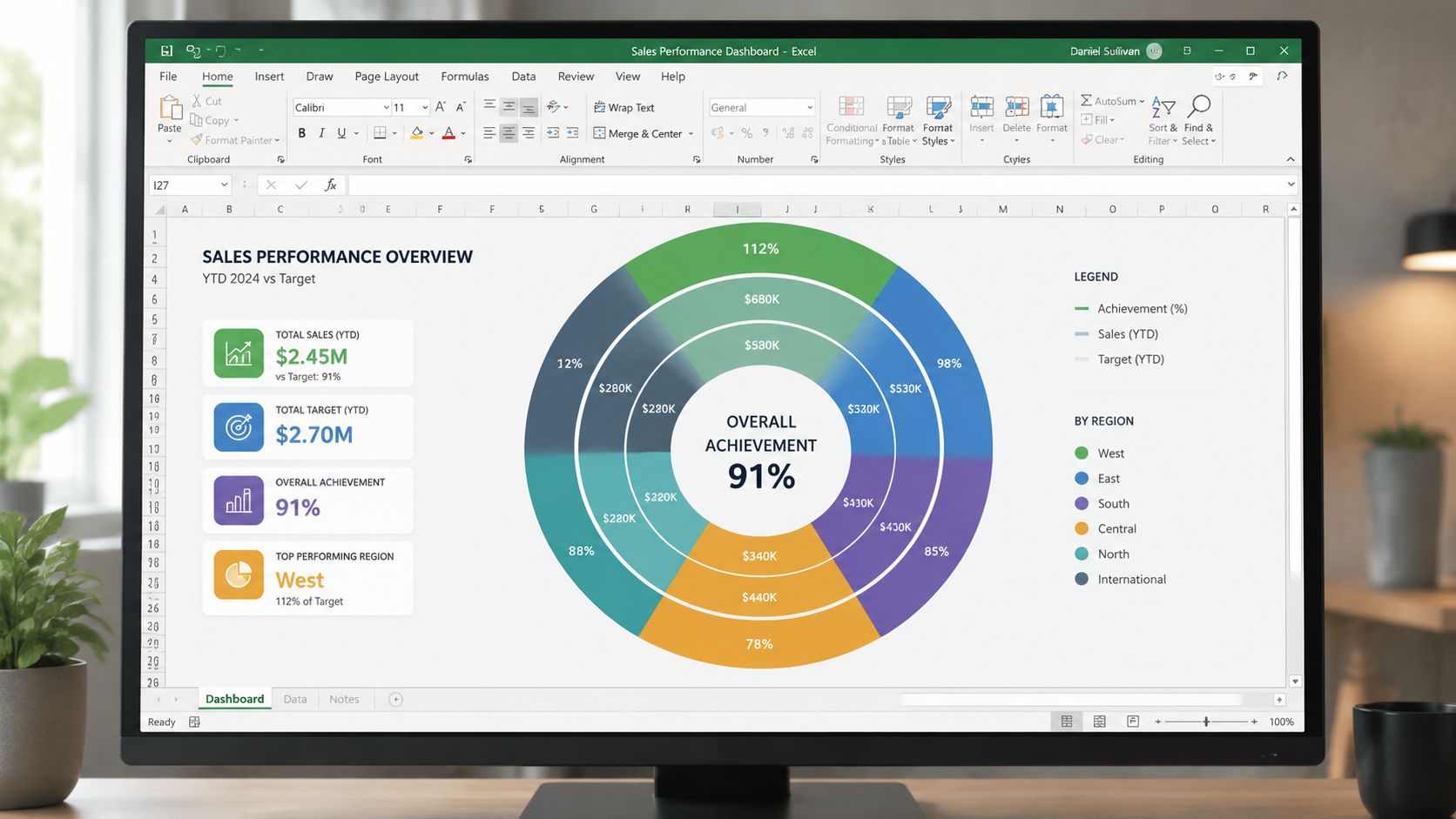1456x819 pixels.
Task: Click the Delete cells icon
Action: [1016, 107]
